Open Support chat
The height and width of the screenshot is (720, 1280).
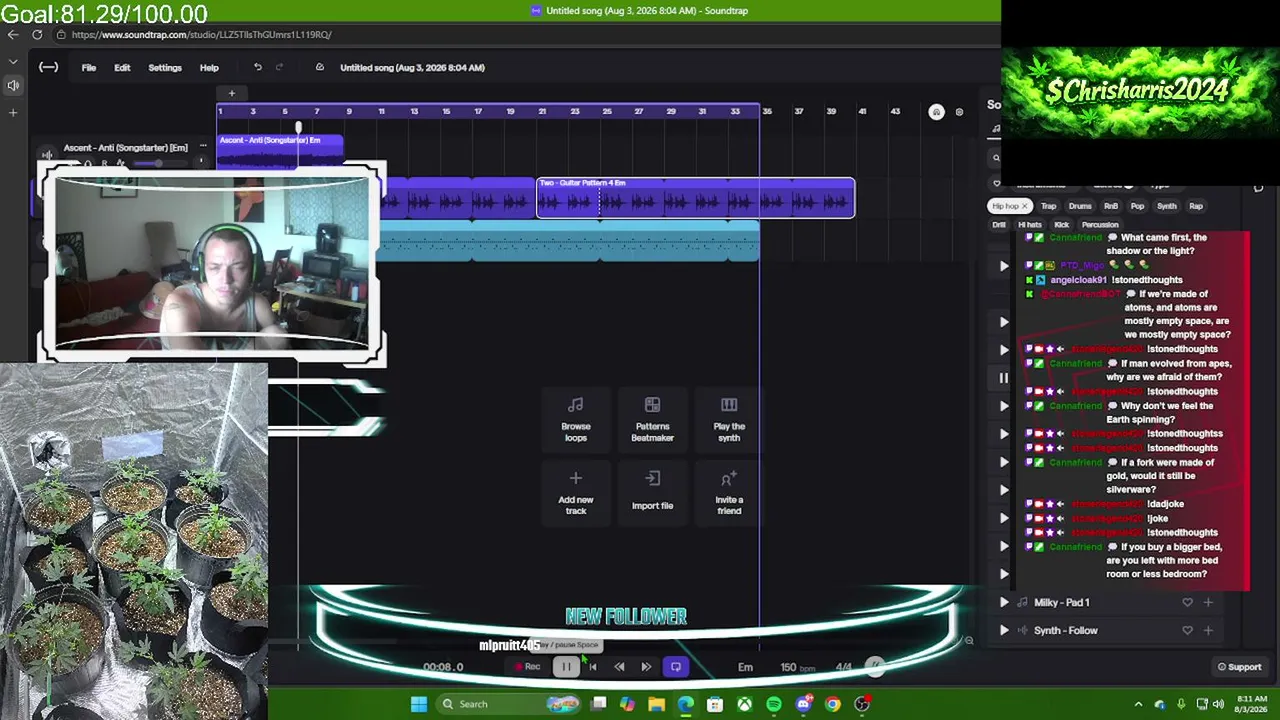click(1239, 667)
